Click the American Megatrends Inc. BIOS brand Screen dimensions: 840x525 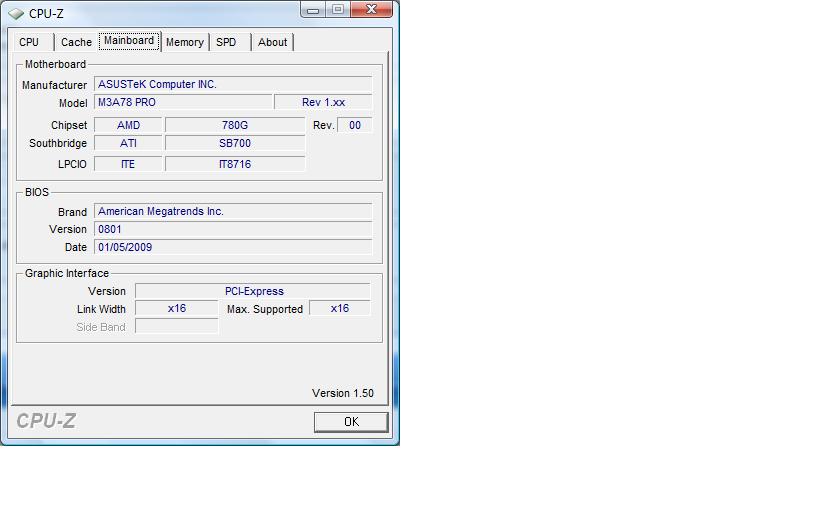(233, 211)
